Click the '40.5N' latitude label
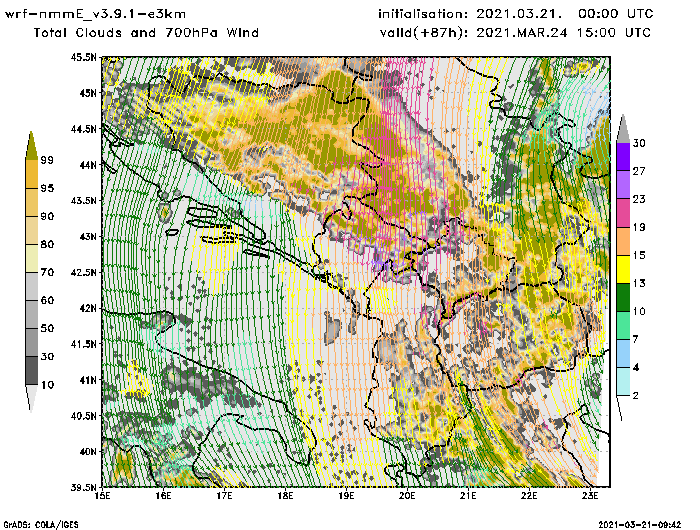 83,416
